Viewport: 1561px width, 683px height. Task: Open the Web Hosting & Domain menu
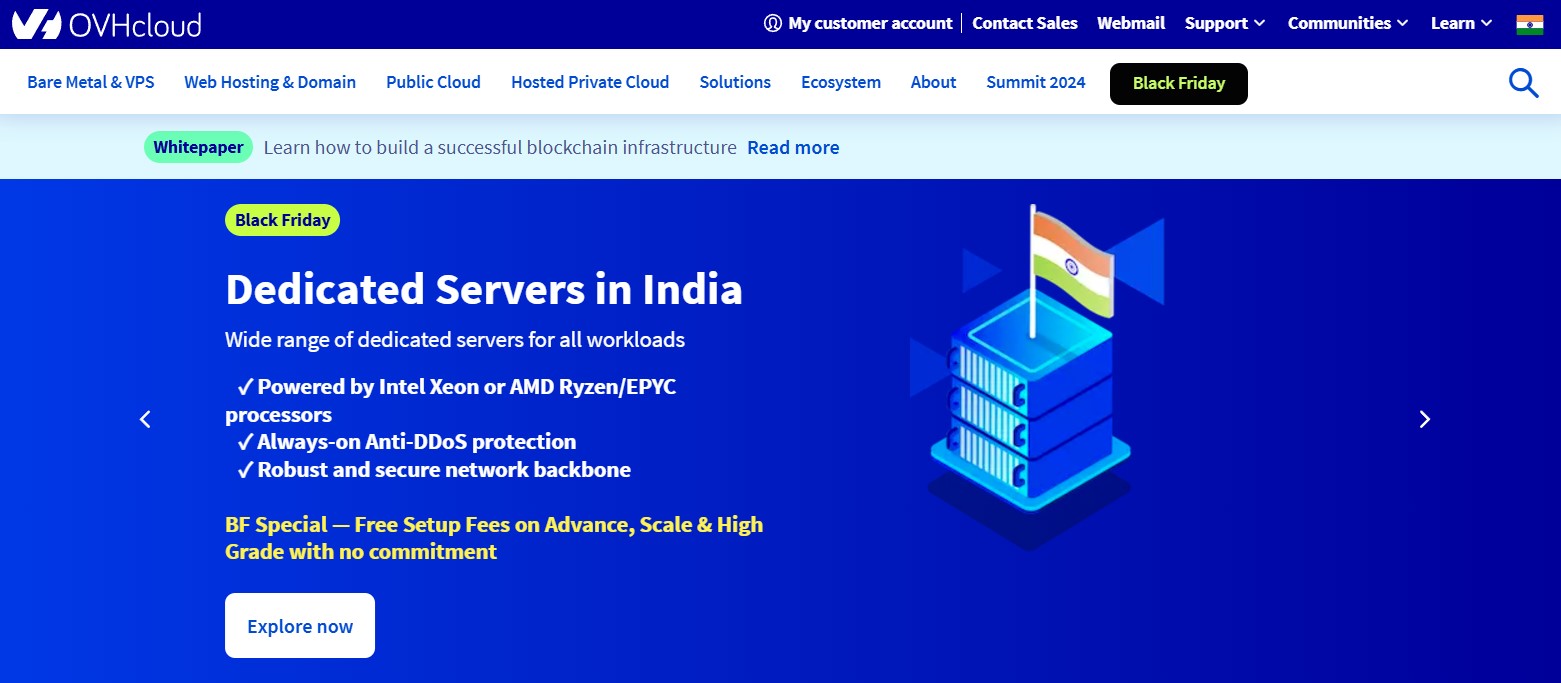coord(270,82)
